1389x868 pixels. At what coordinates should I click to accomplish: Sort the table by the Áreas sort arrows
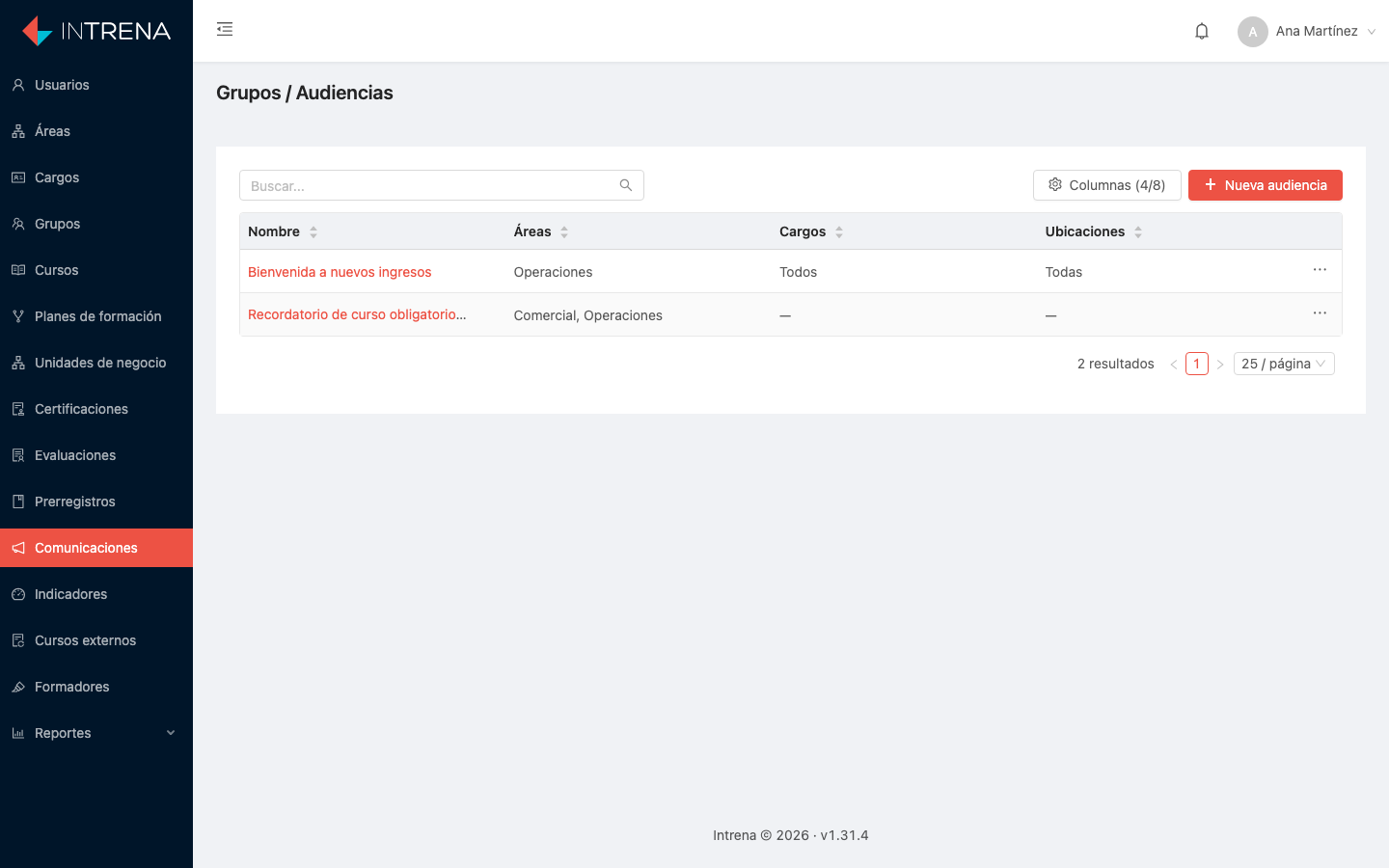[564, 231]
